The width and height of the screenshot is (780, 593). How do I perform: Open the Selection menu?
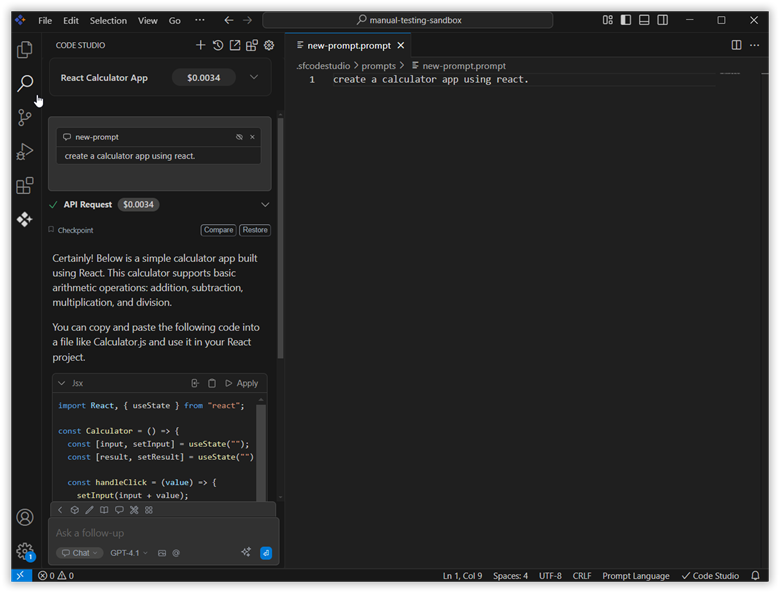[108, 20]
